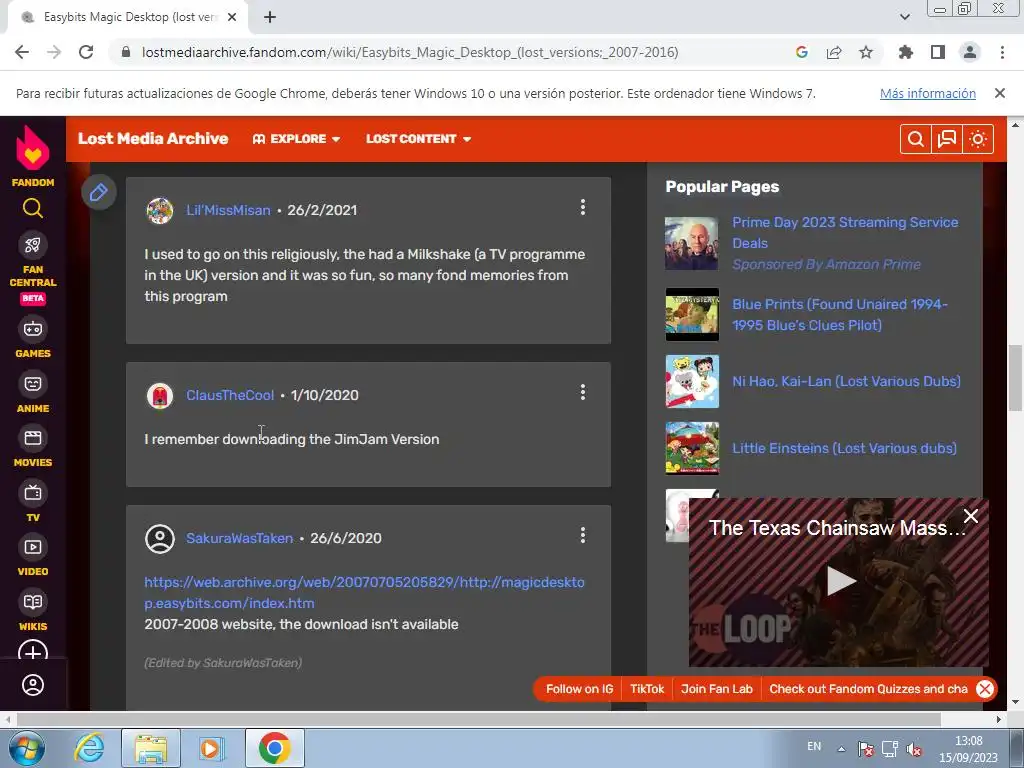1024x768 pixels.
Task: Open options menu for Lil'MissMisan comment
Action: click(583, 208)
